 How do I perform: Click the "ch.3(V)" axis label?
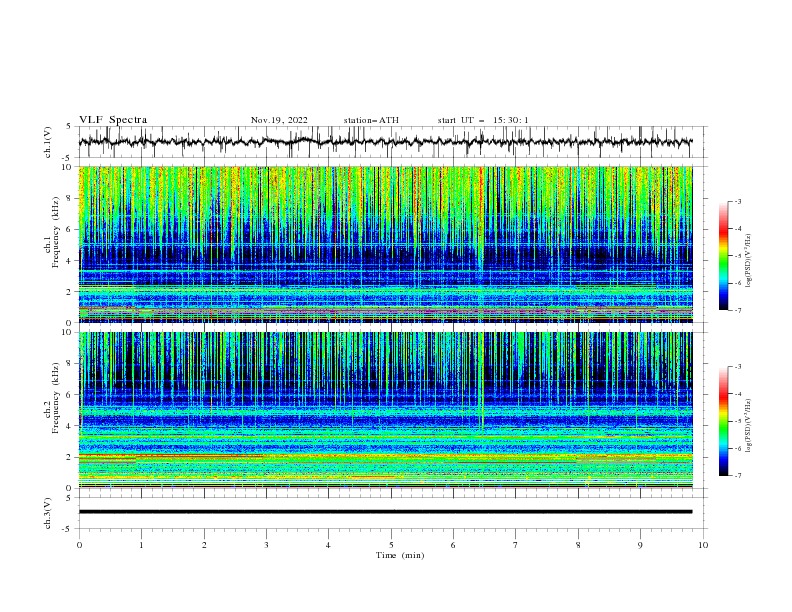click(48, 513)
